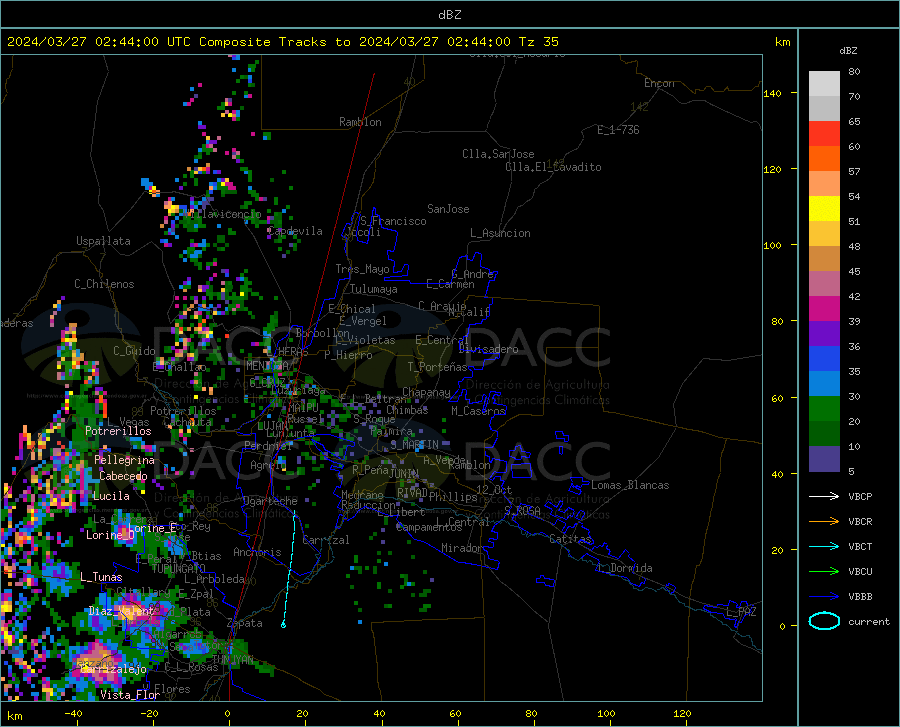Click the 'E_1-736' map label

[x=618, y=130]
